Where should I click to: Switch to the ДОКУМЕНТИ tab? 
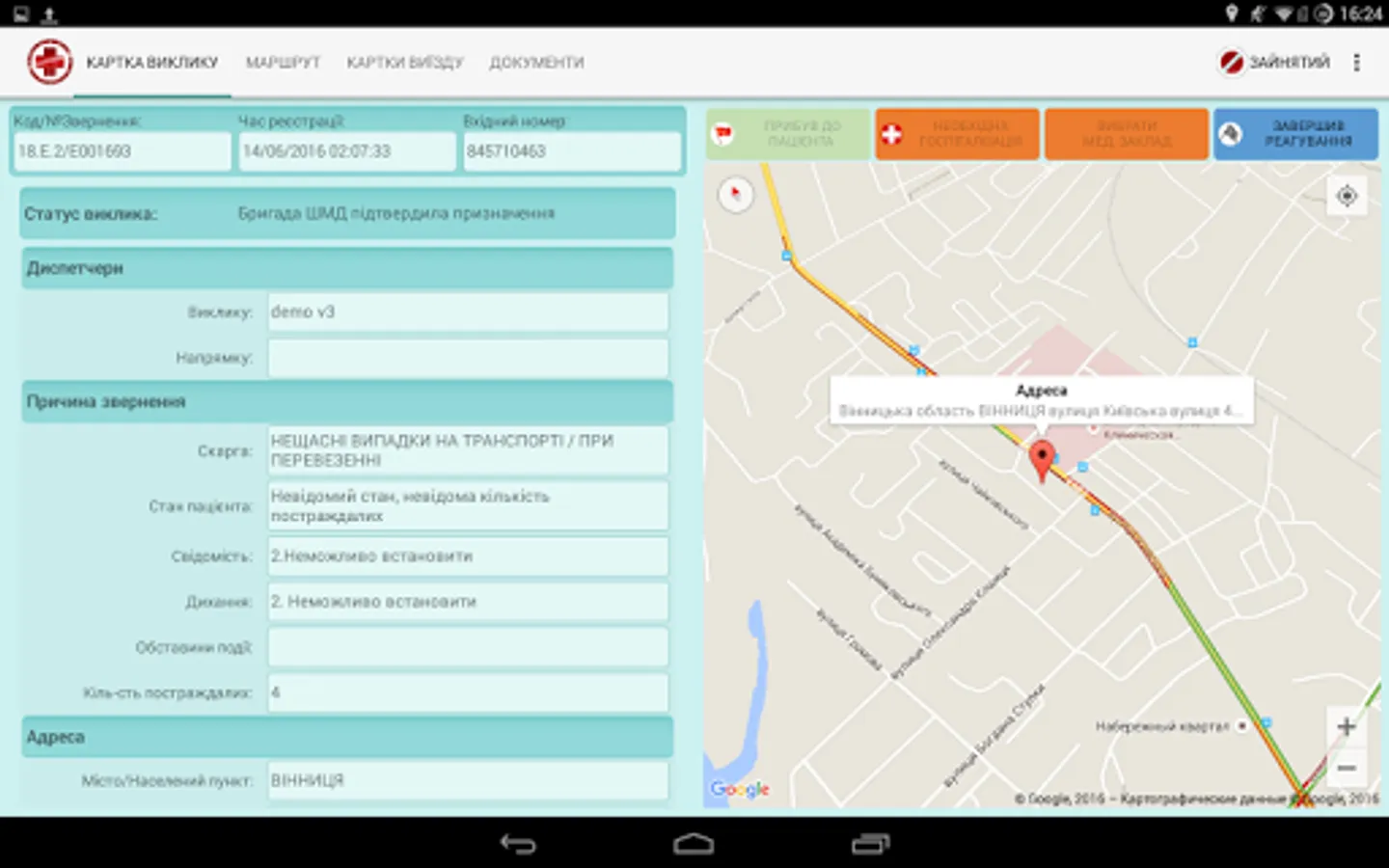(536, 63)
